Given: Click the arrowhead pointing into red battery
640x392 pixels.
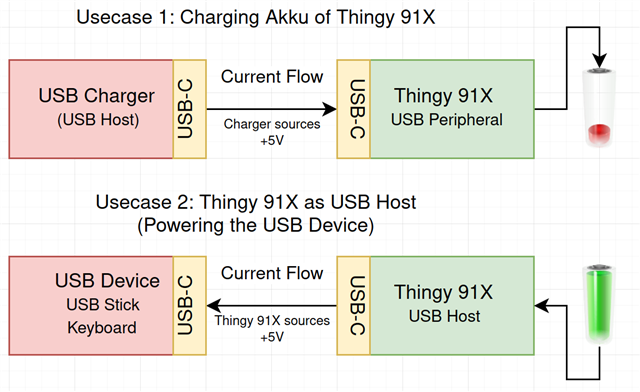Looking at the screenshot, I should coord(599,60).
